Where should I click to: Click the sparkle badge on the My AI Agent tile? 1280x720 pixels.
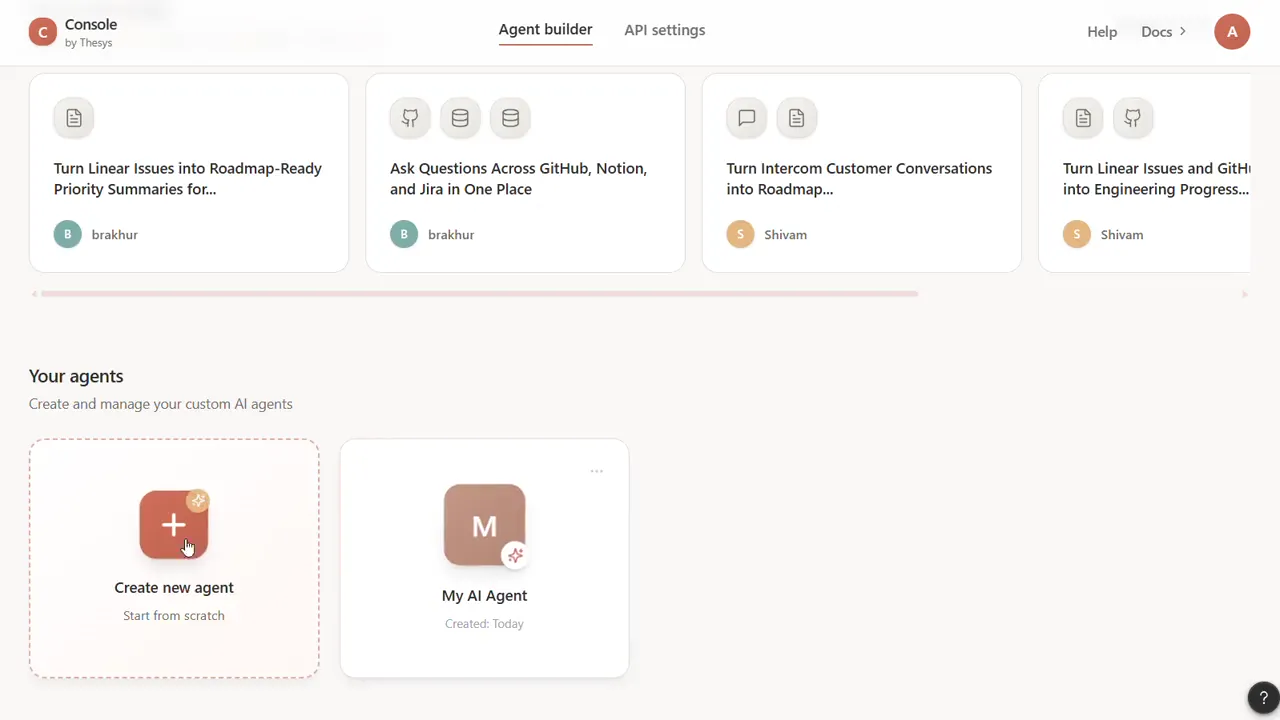[x=515, y=555]
